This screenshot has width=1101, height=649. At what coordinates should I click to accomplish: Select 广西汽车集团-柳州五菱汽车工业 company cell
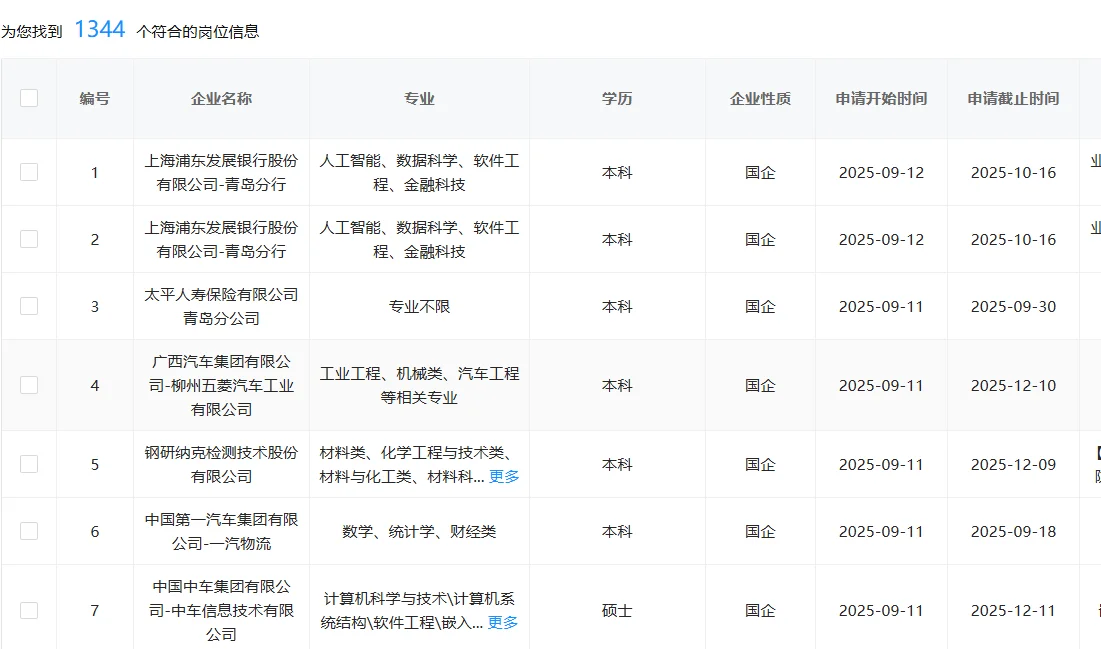pos(221,386)
